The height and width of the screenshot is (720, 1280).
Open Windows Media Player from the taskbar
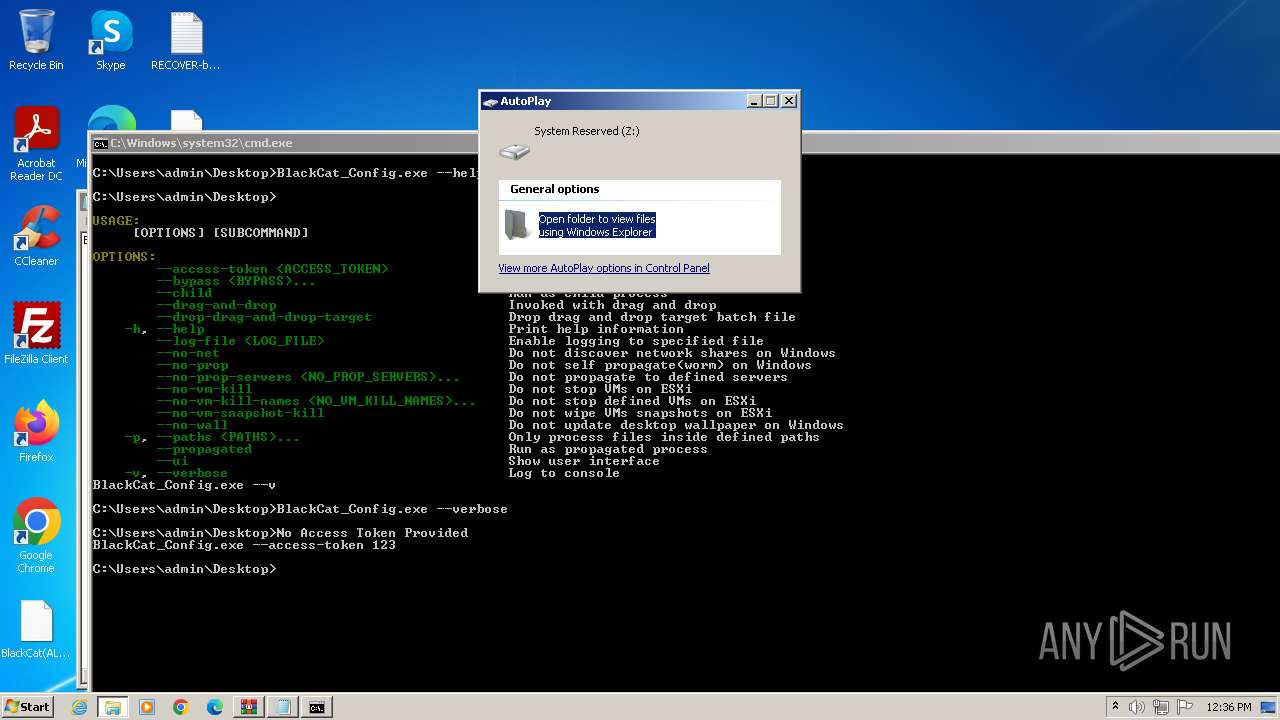coord(147,707)
